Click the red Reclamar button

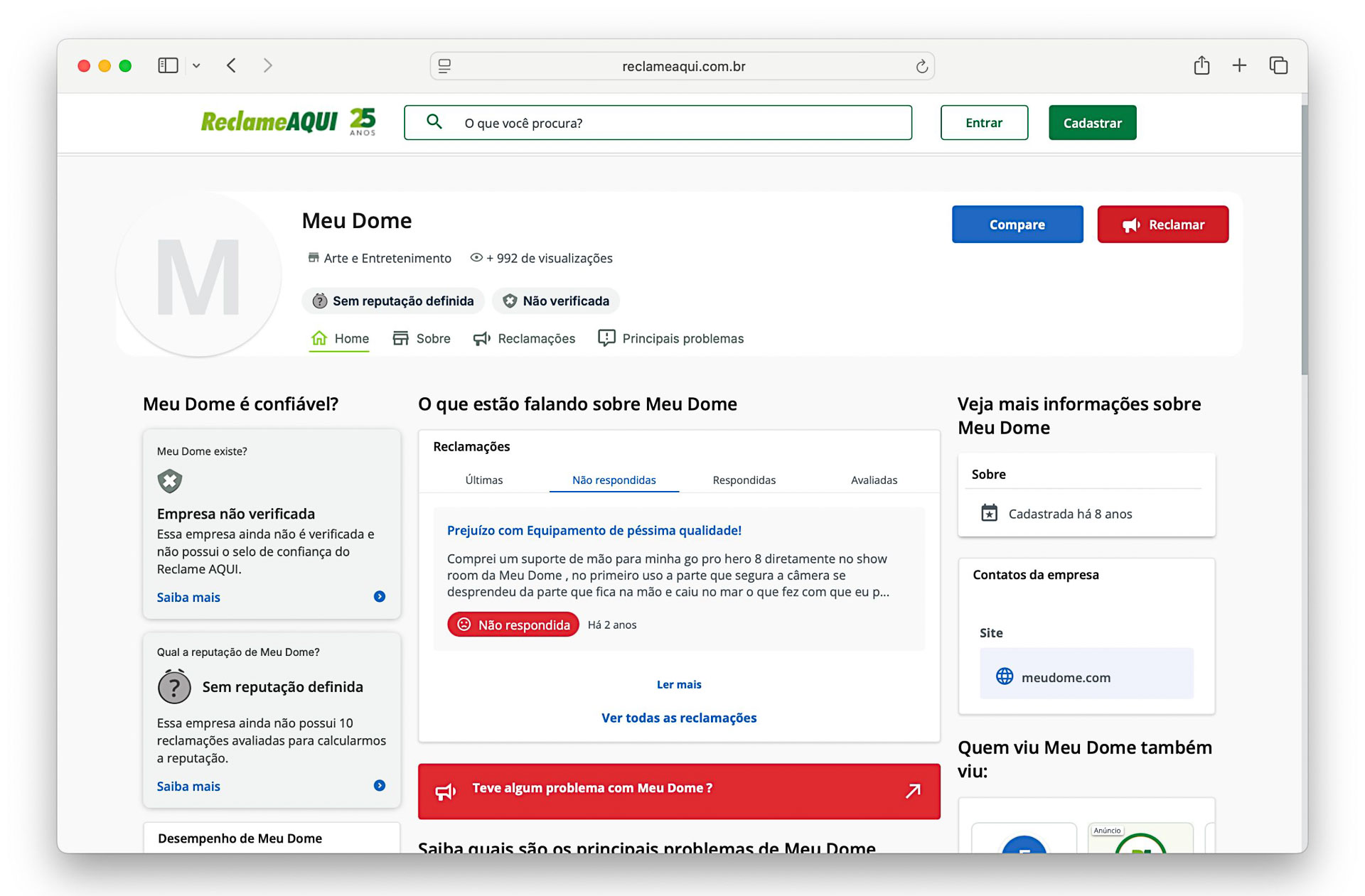1162,225
